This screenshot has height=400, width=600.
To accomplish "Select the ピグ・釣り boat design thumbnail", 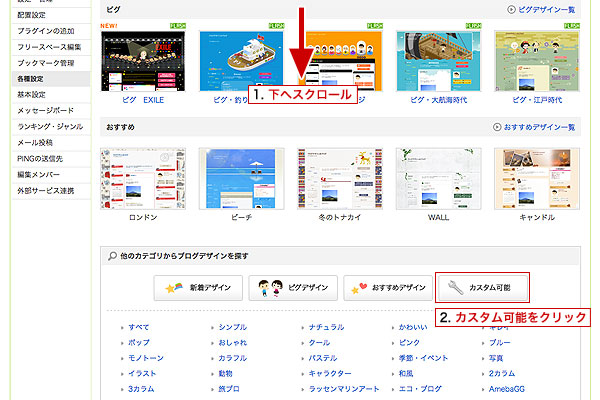I will [241, 61].
